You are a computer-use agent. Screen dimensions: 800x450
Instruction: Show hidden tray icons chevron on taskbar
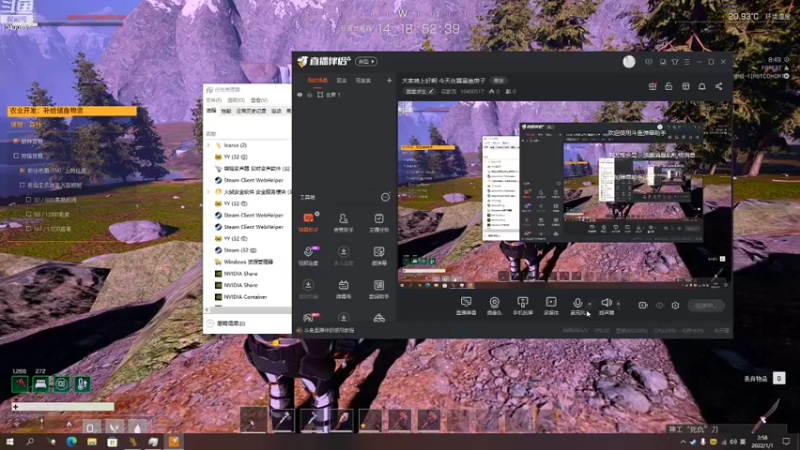pyautogui.click(x=683, y=442)
